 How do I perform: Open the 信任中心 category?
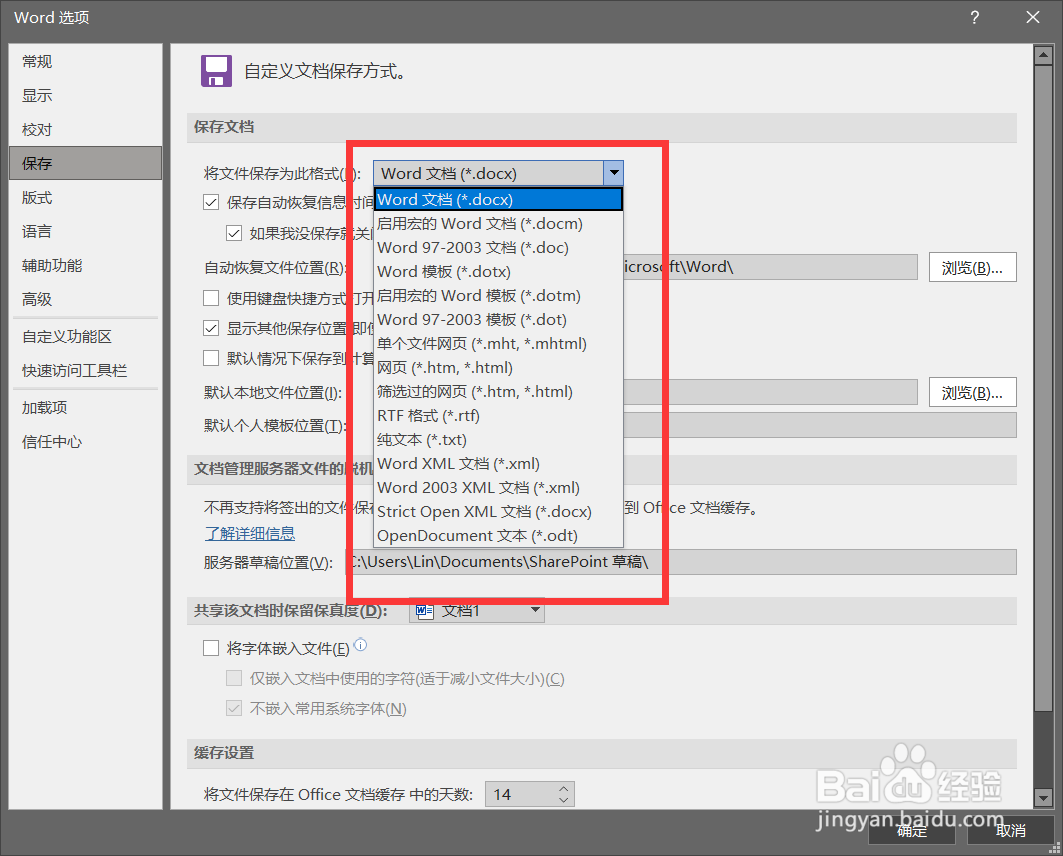85,442
